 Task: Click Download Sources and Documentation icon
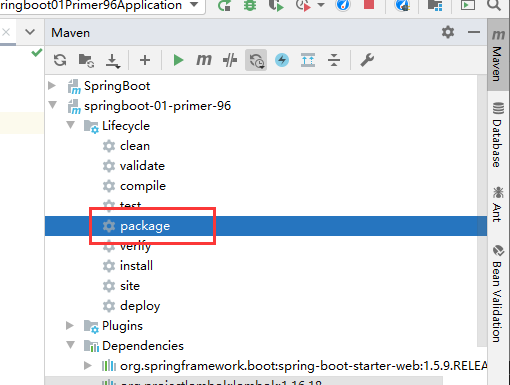coord(113,61)
